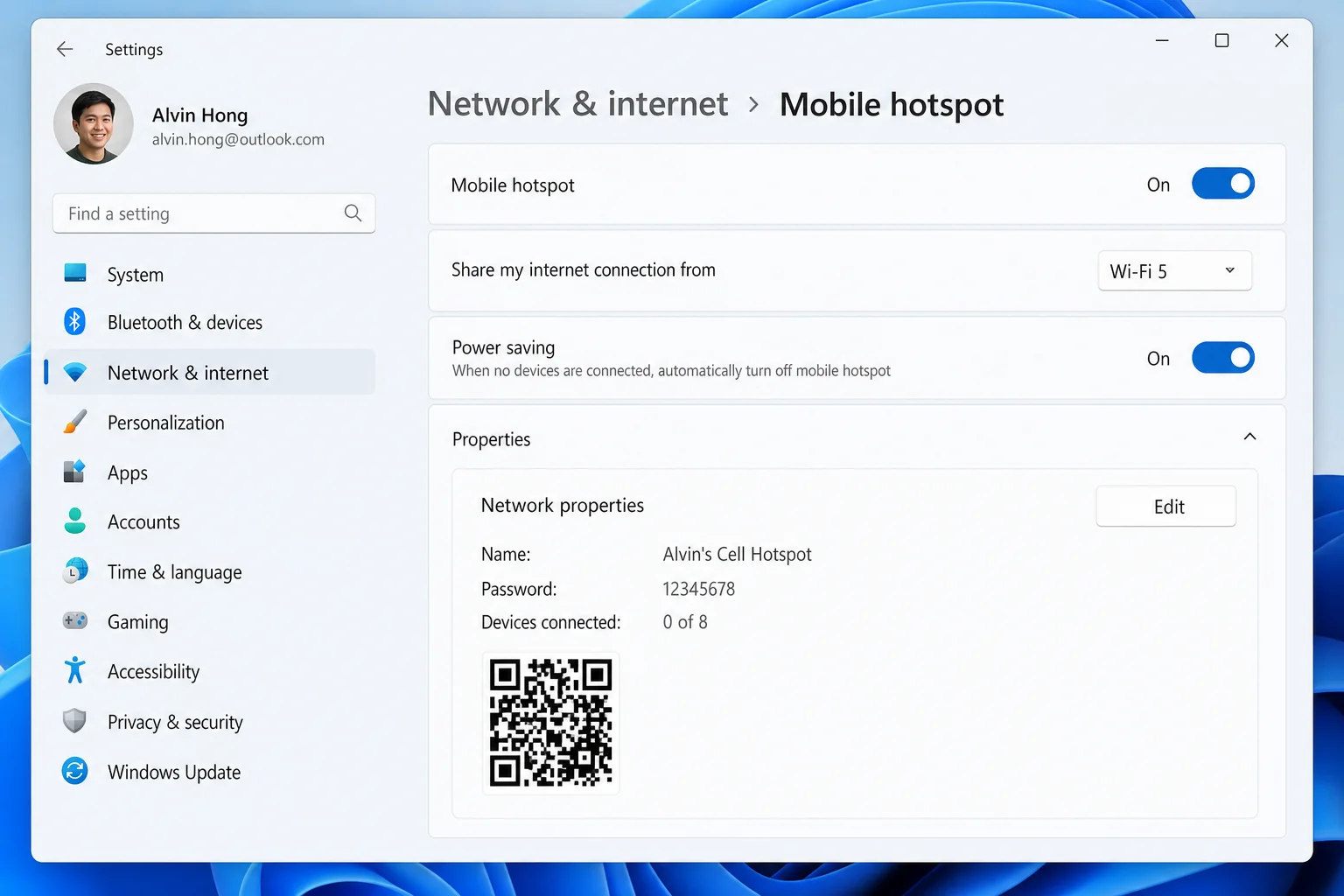Click the back arrow icon
The height and width of the screenshot is (896, 1344).
tap(65, 49)
